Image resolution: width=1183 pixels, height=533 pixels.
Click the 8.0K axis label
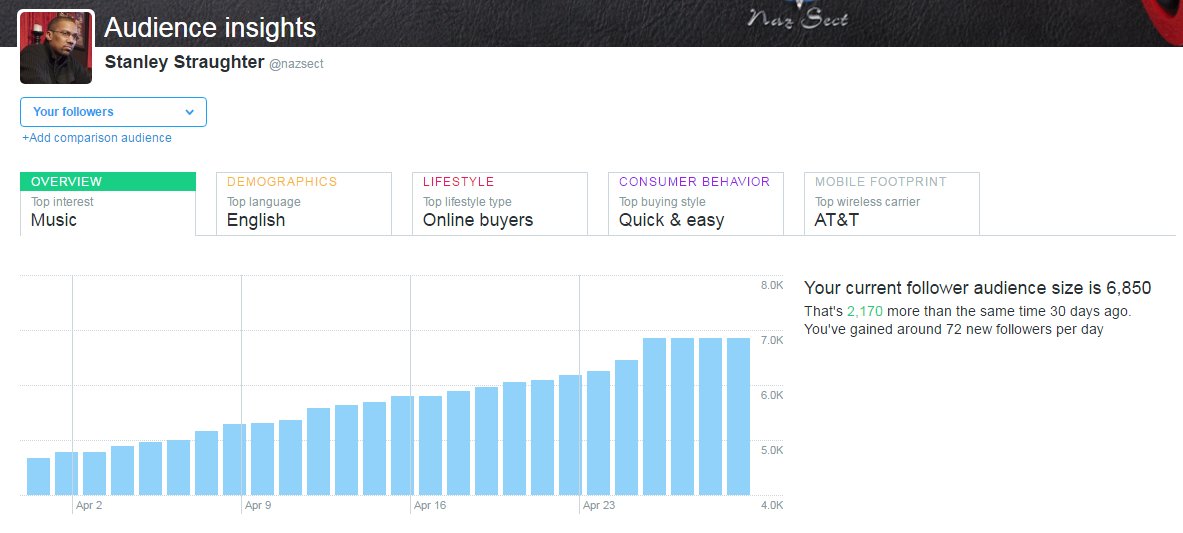tap(772, 285)
